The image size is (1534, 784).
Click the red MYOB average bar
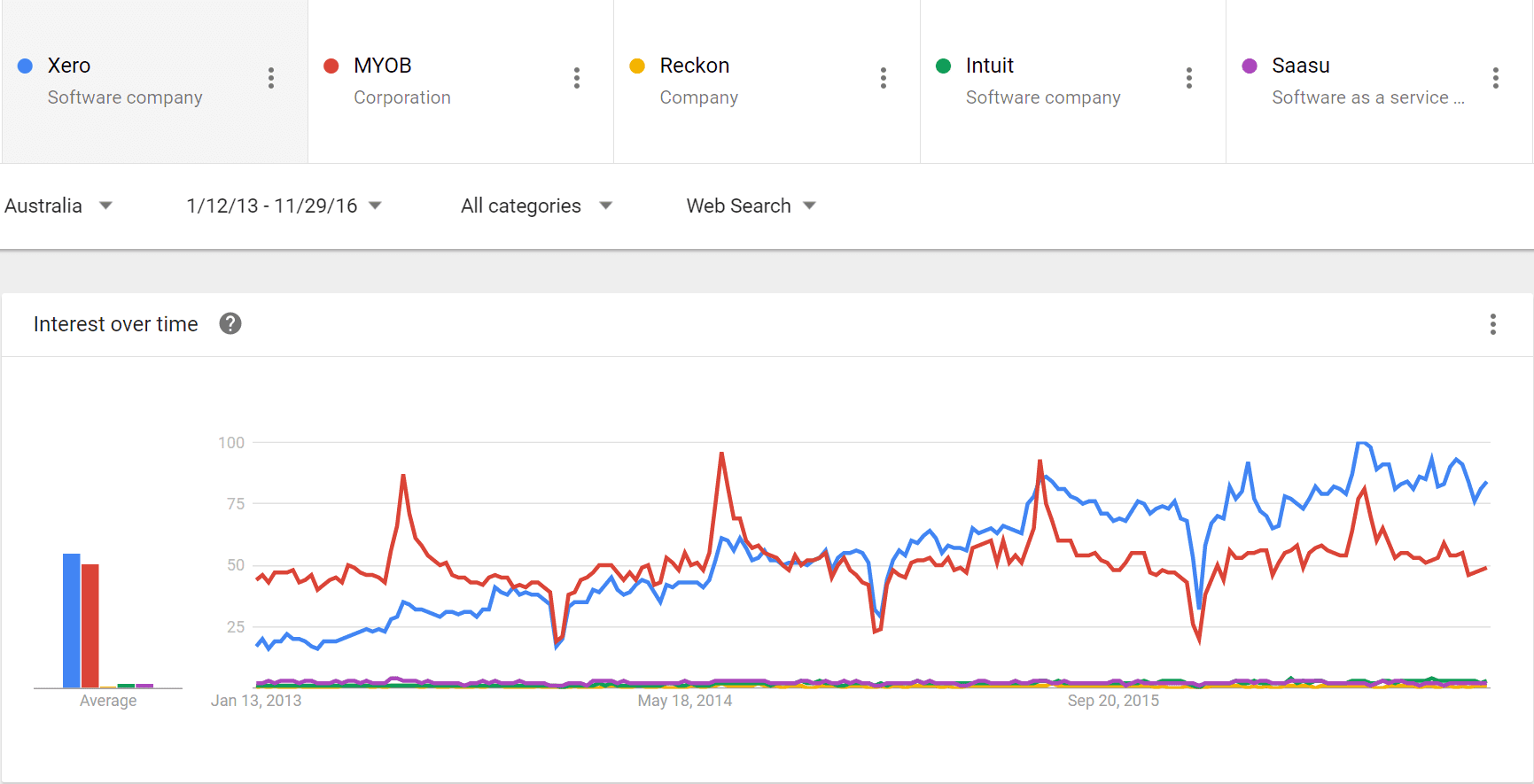click(90, 625)
